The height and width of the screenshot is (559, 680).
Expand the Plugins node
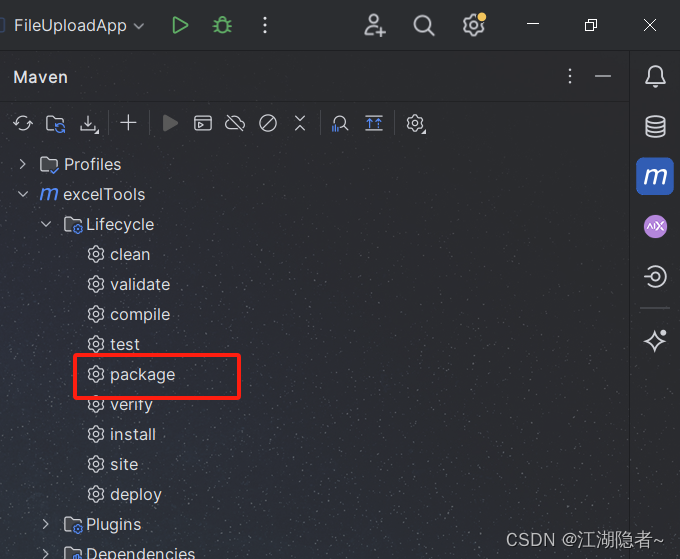[x=46, y=524]
